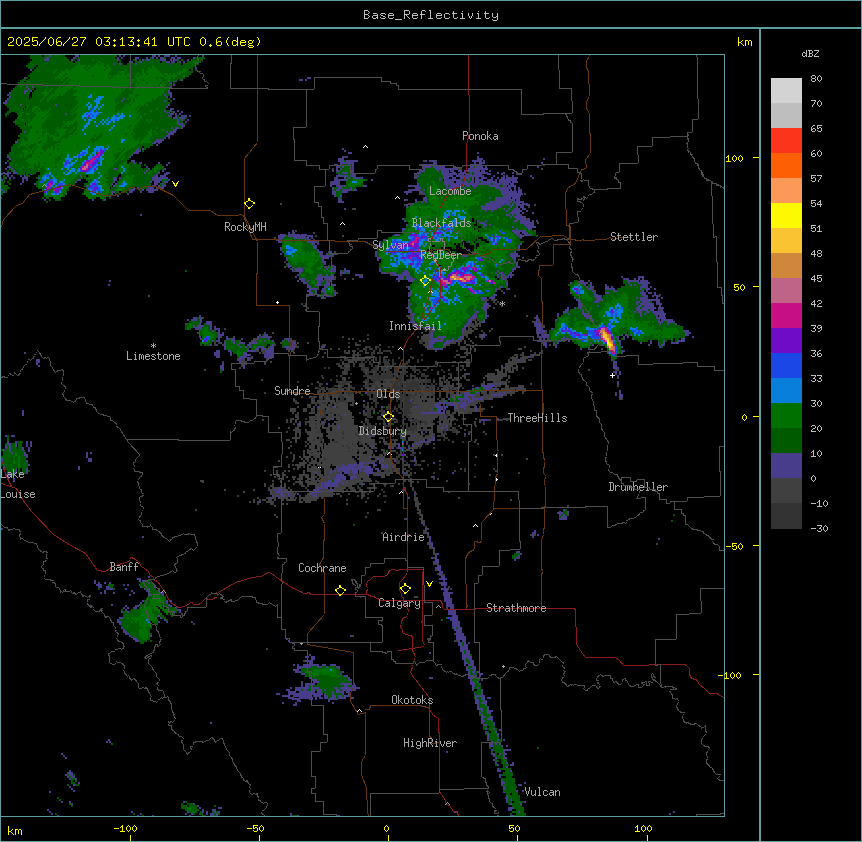Click the Didsbury city label
Viewport: 862px width, 842px height.
point(383,431)
